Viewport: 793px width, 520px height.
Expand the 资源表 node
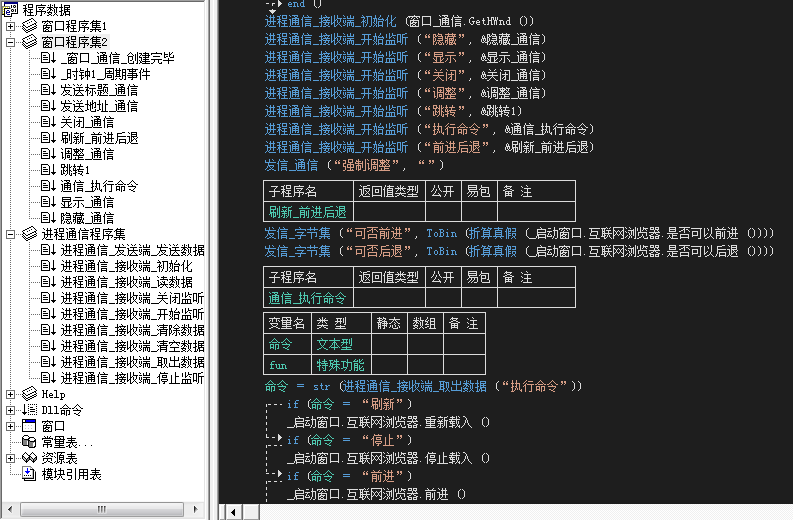click(11, 458)
